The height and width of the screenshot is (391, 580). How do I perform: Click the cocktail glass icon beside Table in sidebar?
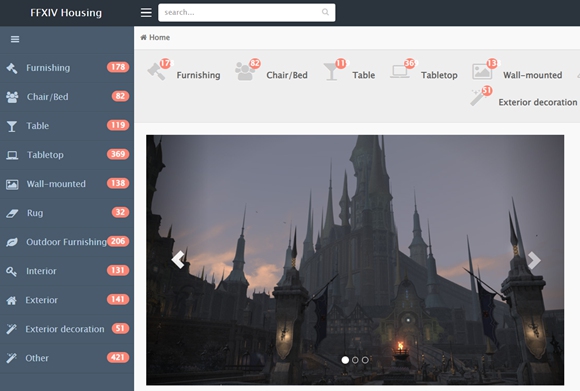click(12, 126)
